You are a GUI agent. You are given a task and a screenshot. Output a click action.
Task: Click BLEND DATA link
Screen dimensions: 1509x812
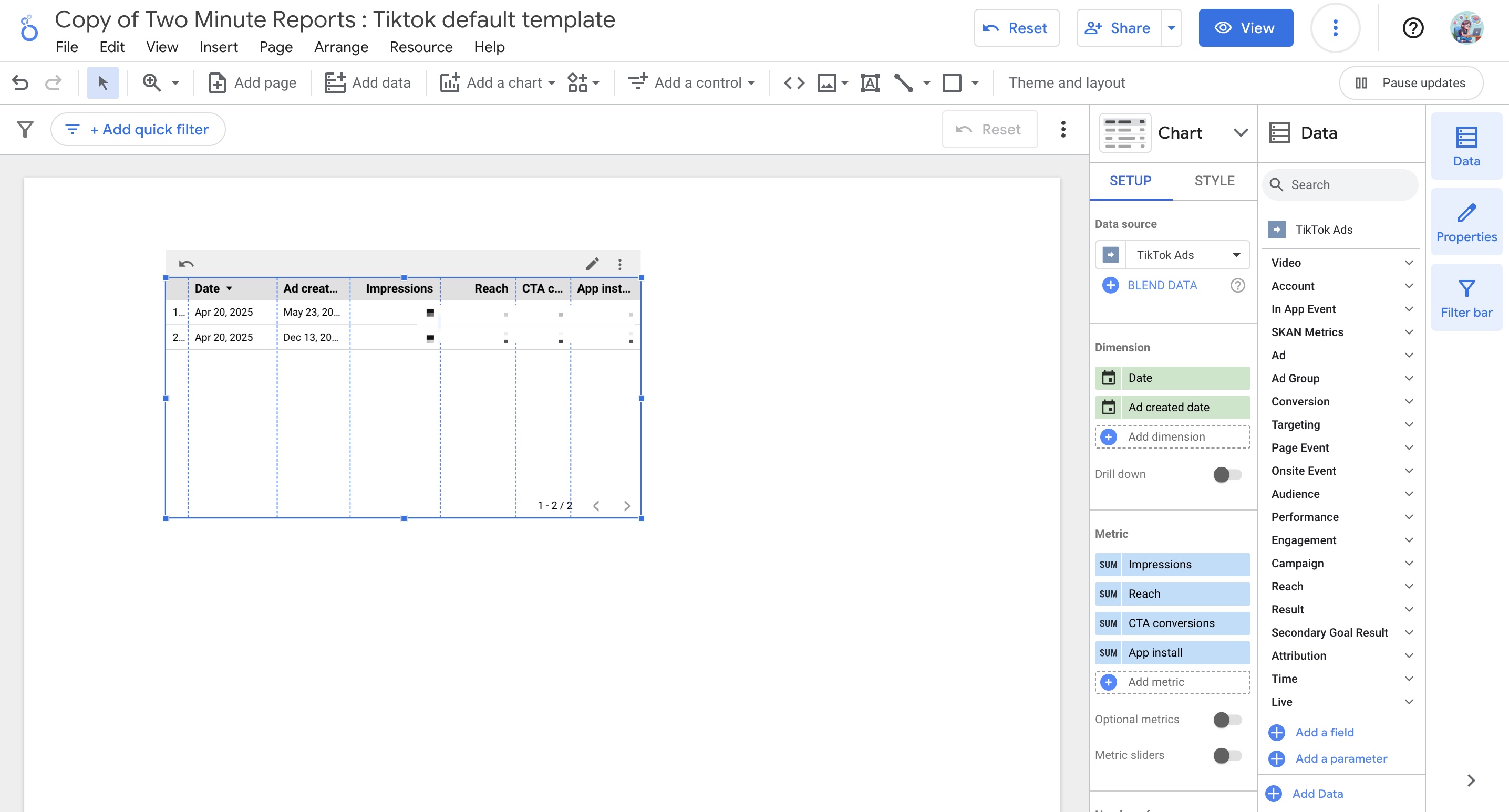pyautogui.click(x=1162, y=285)
